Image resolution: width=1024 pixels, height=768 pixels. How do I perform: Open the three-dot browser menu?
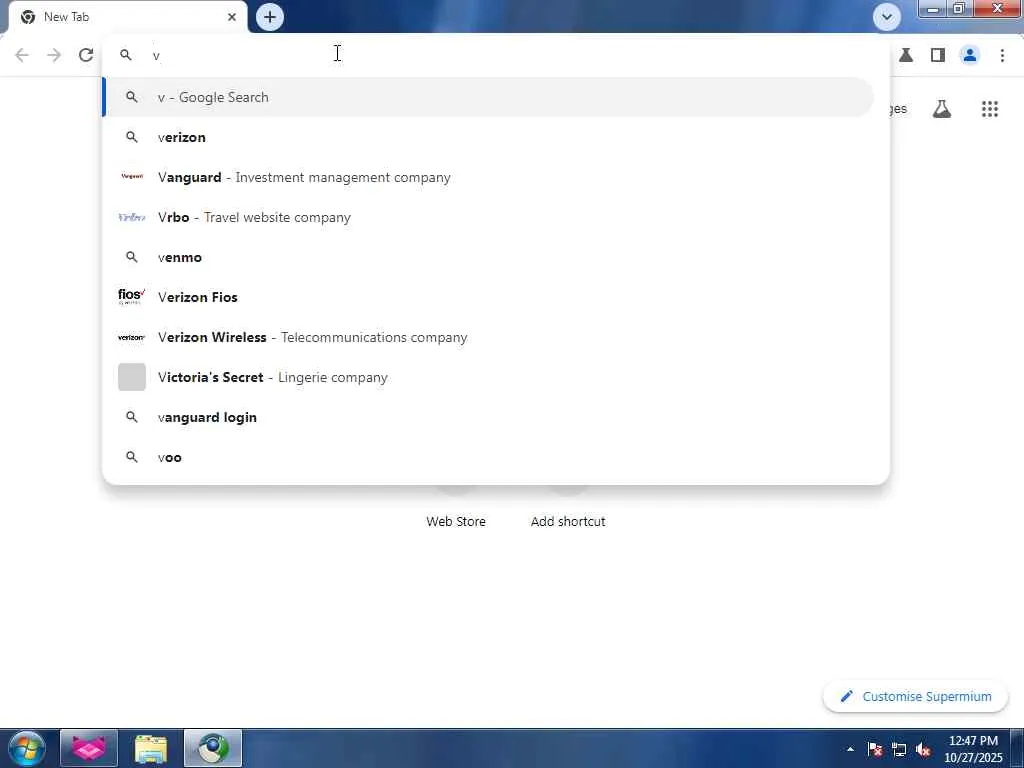point(1002,55)
